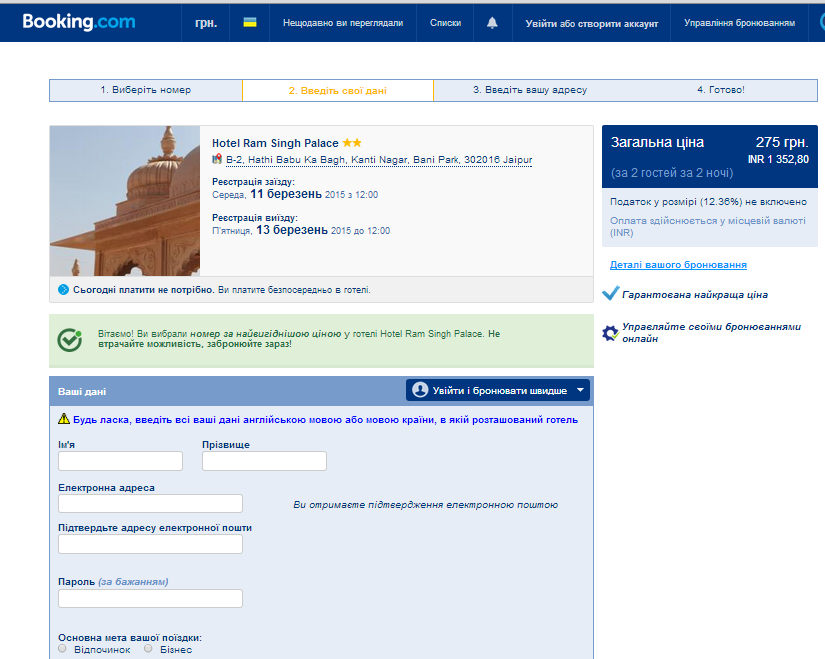This screenshot has height=659, width=825.
Task: Open the Списки menu
Action: tap(445, 23)
